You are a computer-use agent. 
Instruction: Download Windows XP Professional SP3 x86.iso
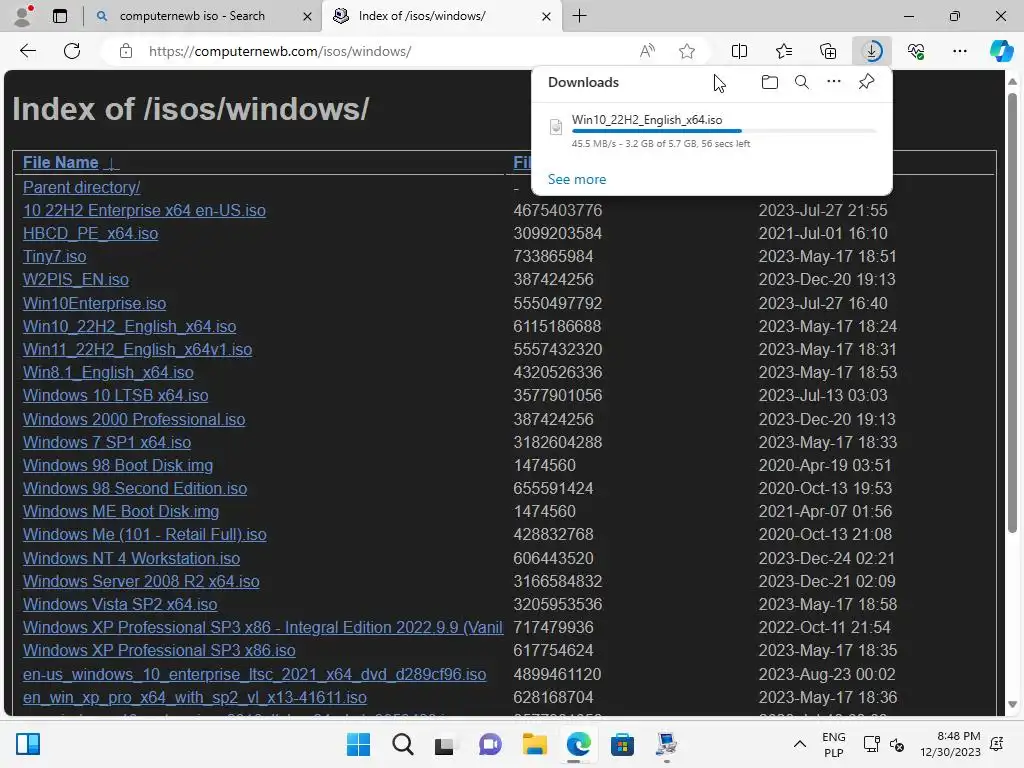(x=159, y=650)
